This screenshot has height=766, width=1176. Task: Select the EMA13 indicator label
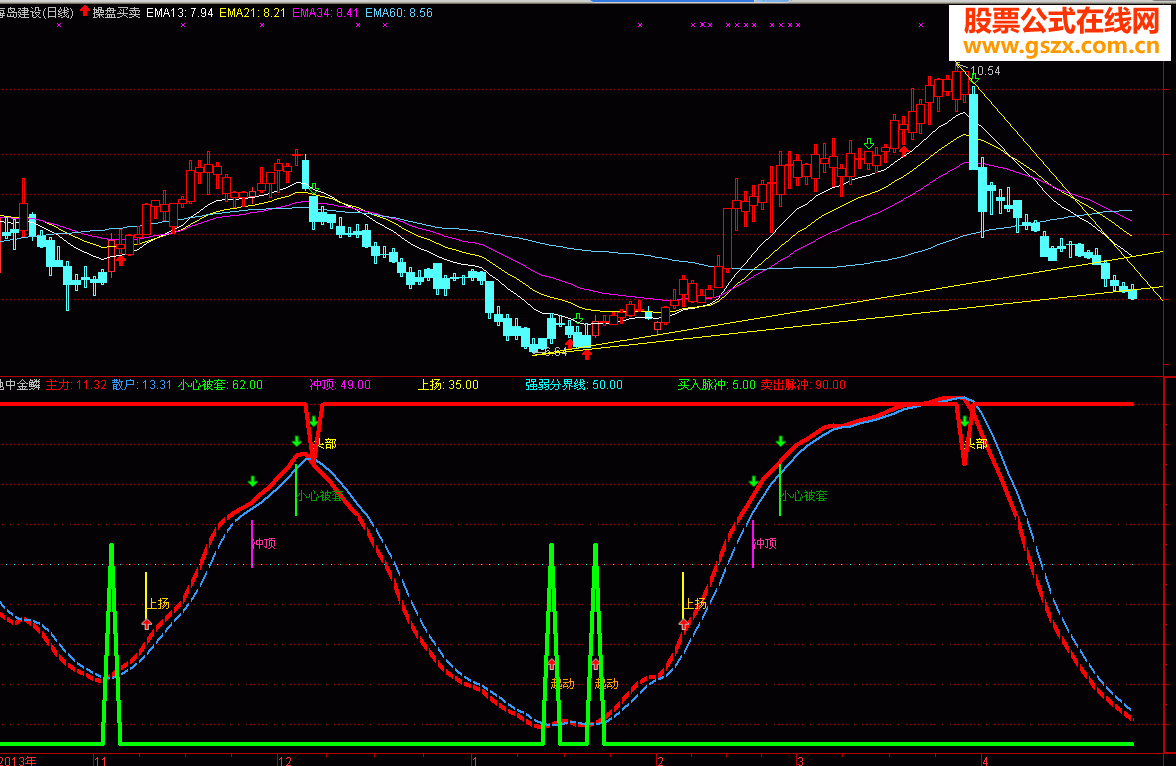click(177, 13)
